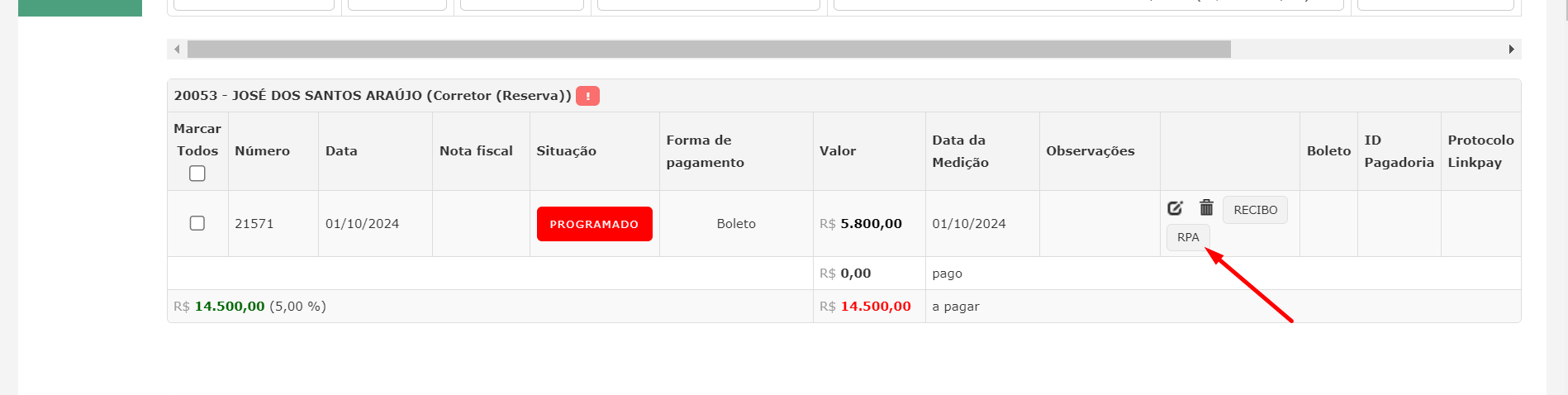Click the José dos Santos Araújo title
The width and height of the screenshot is (1568, 395).
tap(372, 96)
